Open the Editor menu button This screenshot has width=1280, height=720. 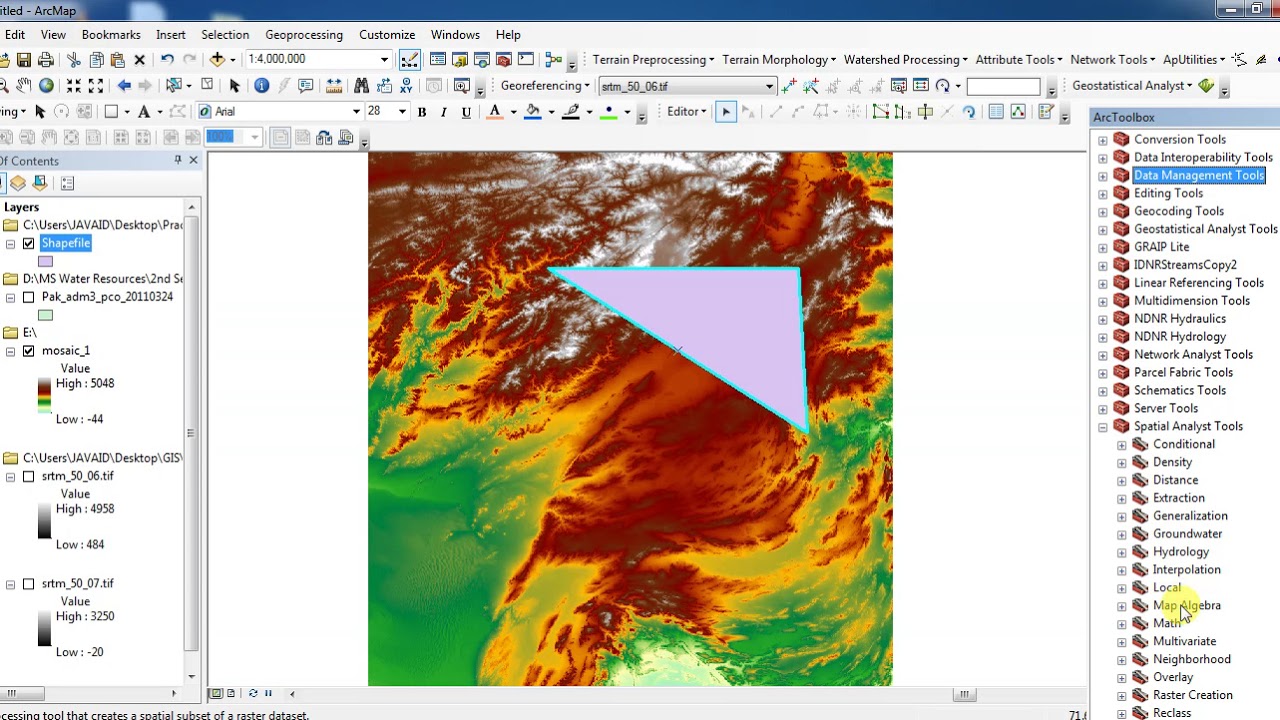(687, 112)
